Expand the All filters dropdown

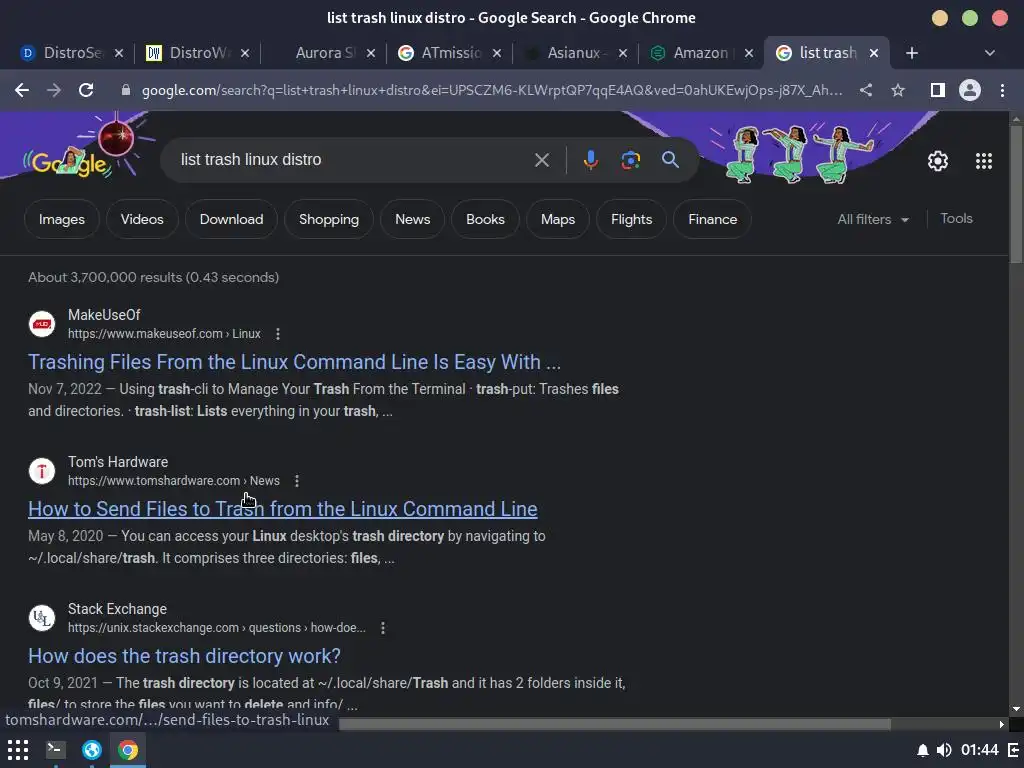[x=873, y=219]
